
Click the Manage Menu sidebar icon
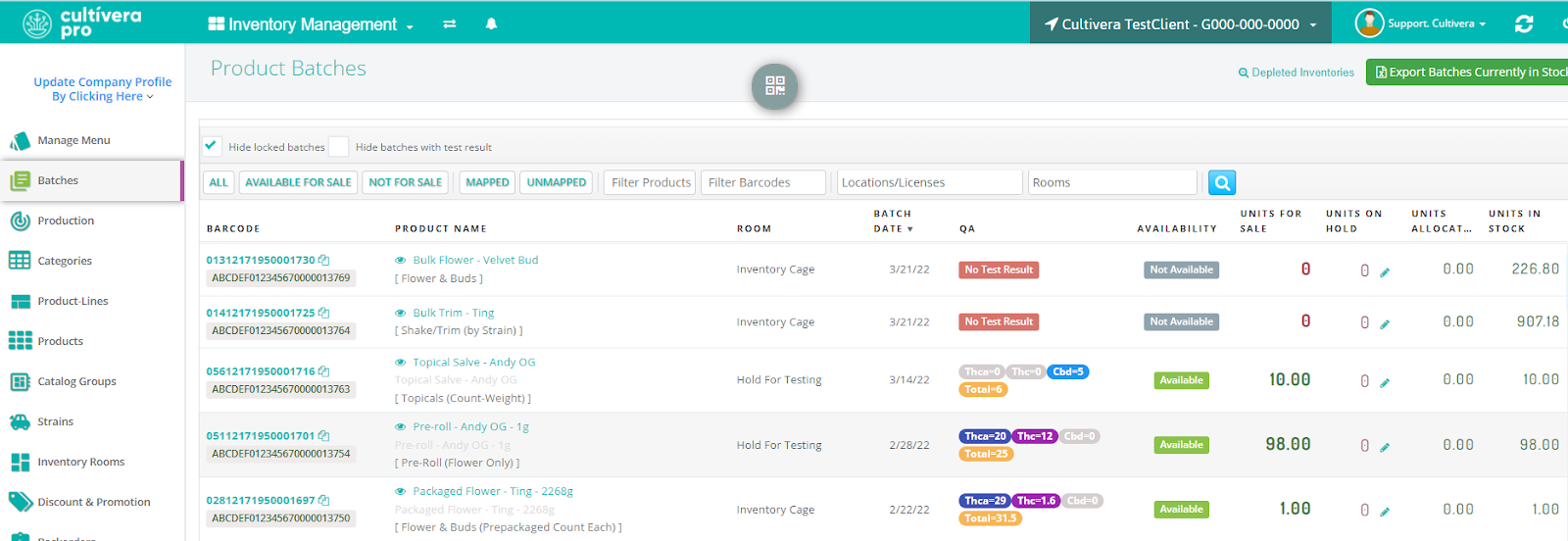coord(20,141)
